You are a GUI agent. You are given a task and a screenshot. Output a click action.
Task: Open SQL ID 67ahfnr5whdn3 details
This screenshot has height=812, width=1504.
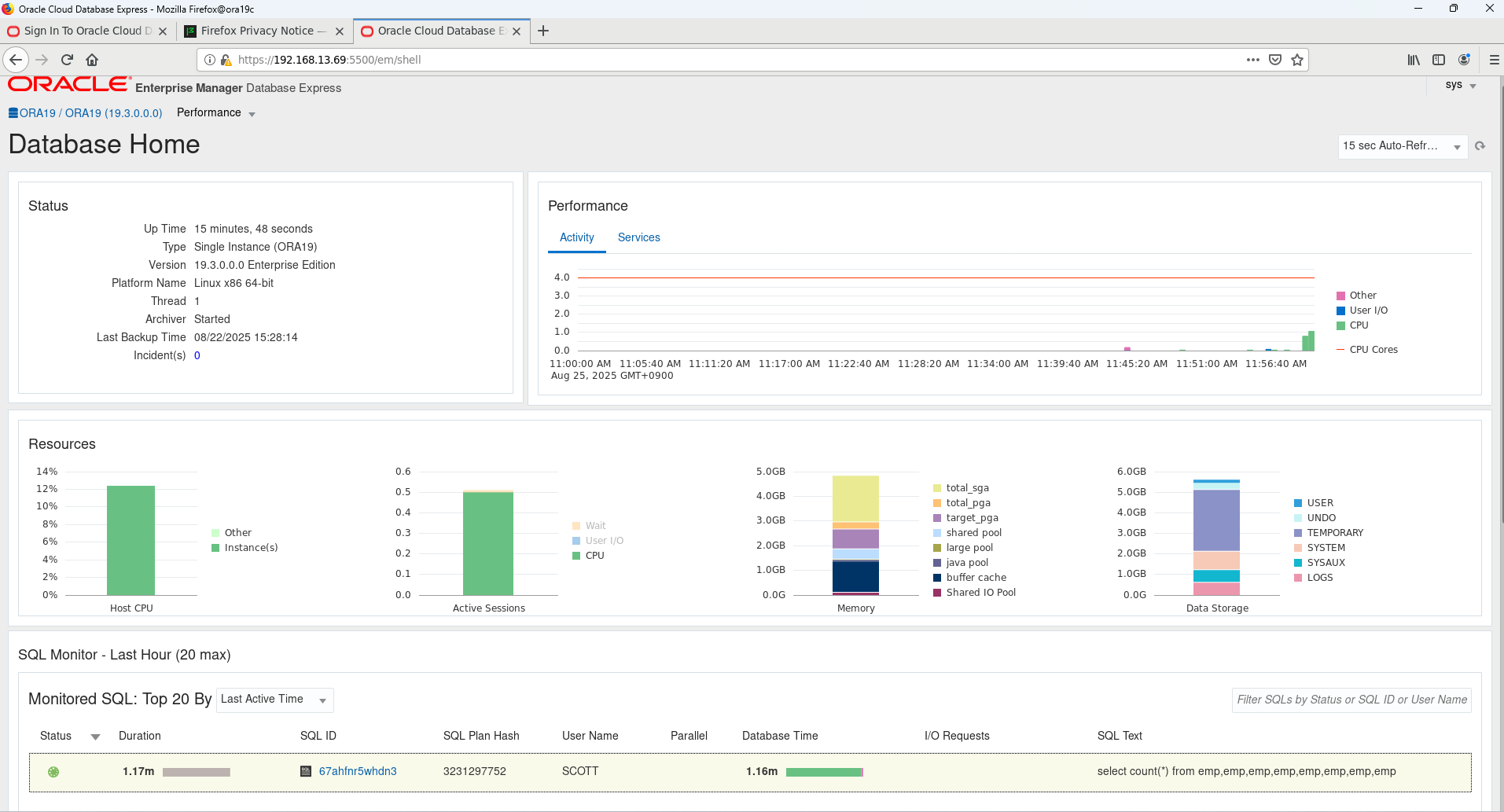(358, 771)
